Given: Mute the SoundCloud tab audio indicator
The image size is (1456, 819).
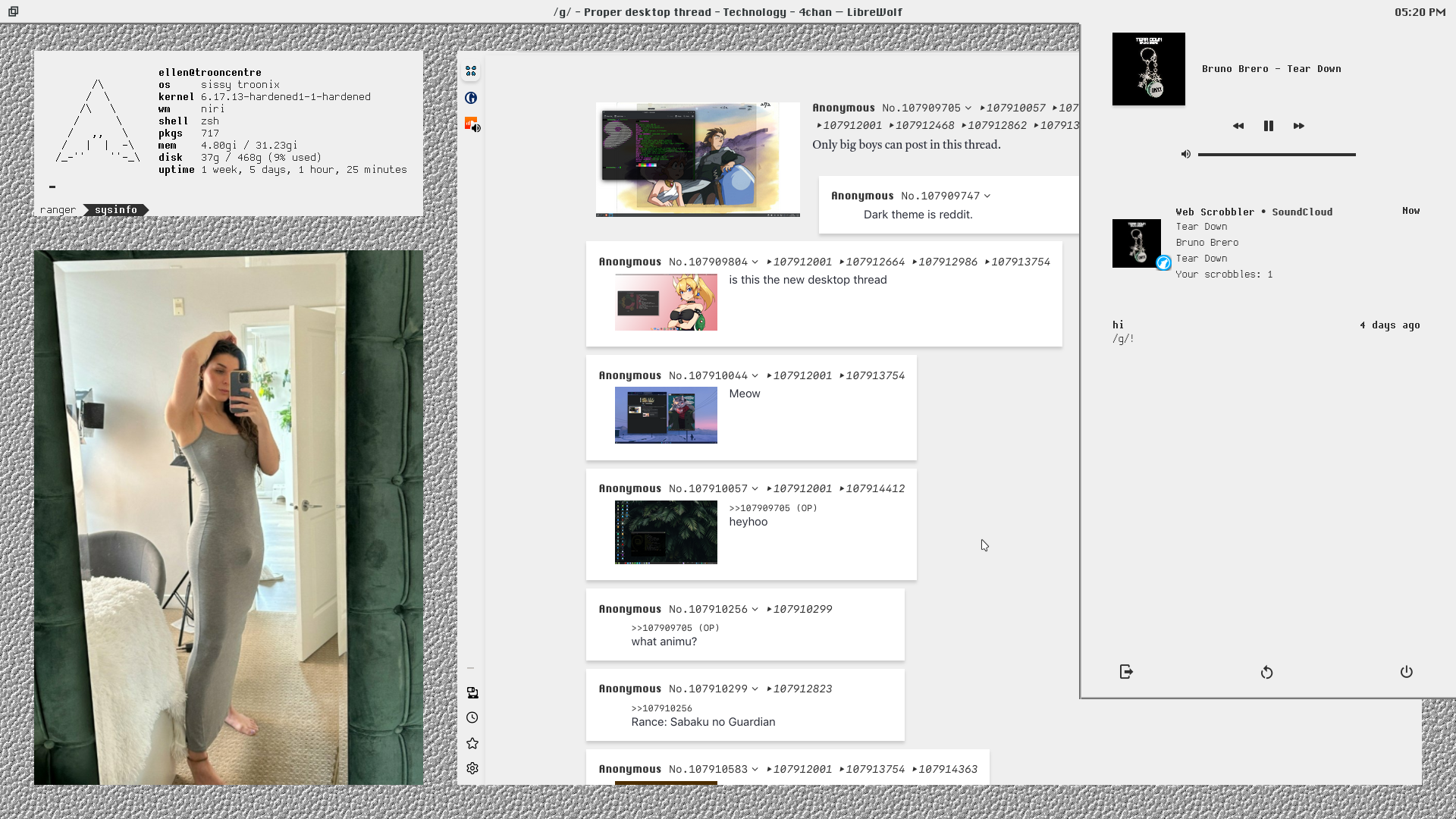Looking at the screenshot, I should 476,128.
